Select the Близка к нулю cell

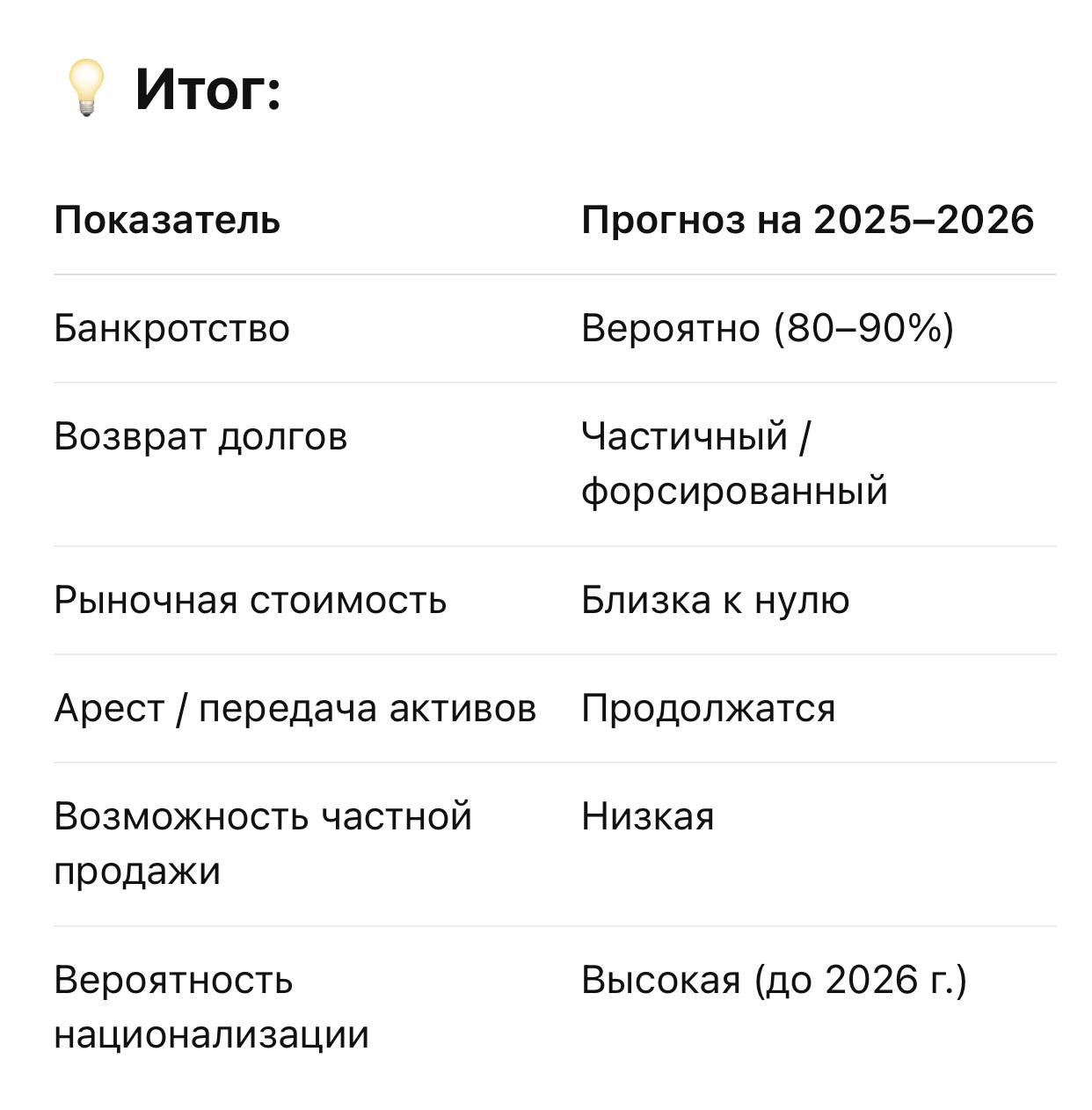(x=716, y=601)
